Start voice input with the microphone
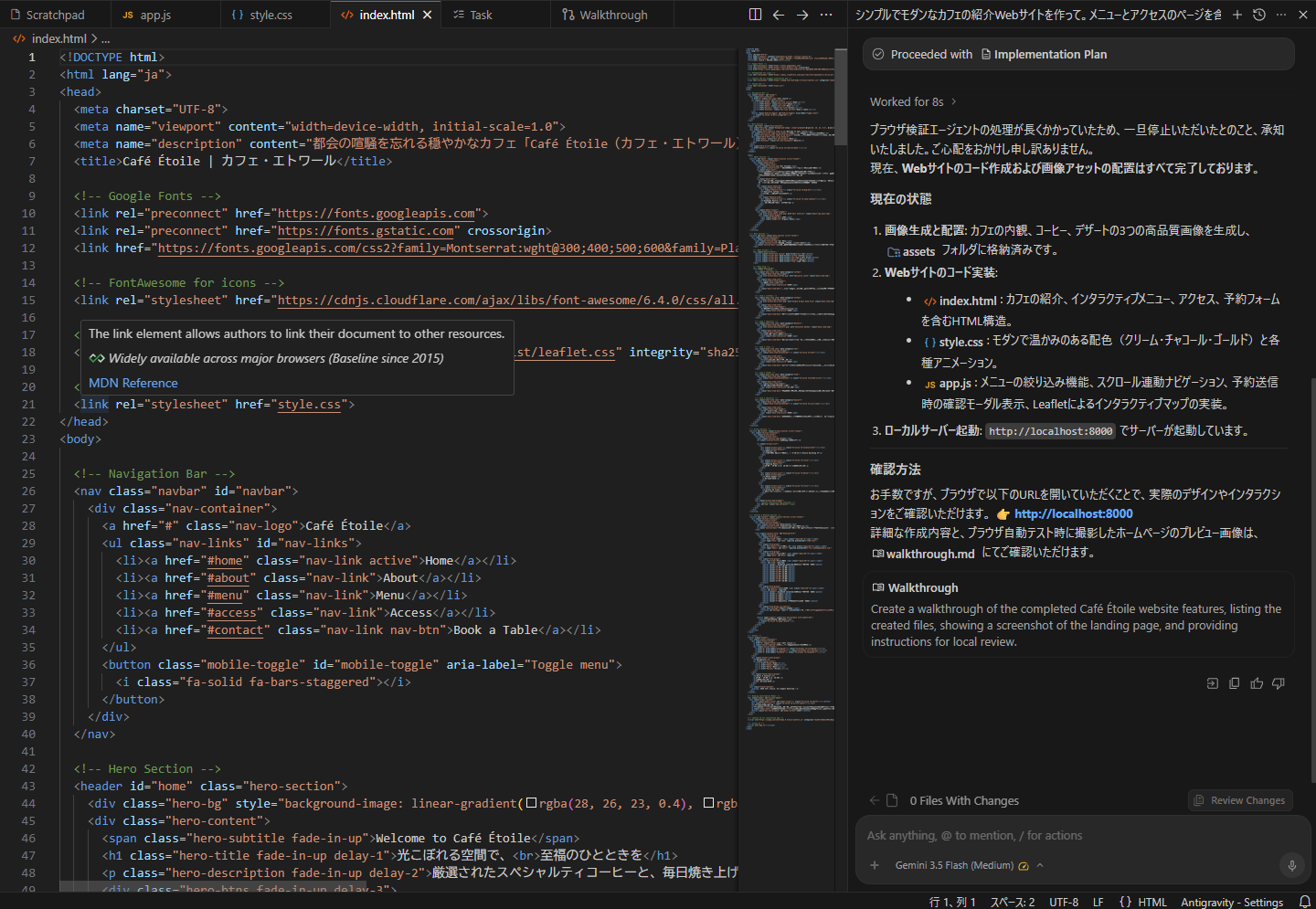Screen dimensions: 1316x909 coord(1291,865)
